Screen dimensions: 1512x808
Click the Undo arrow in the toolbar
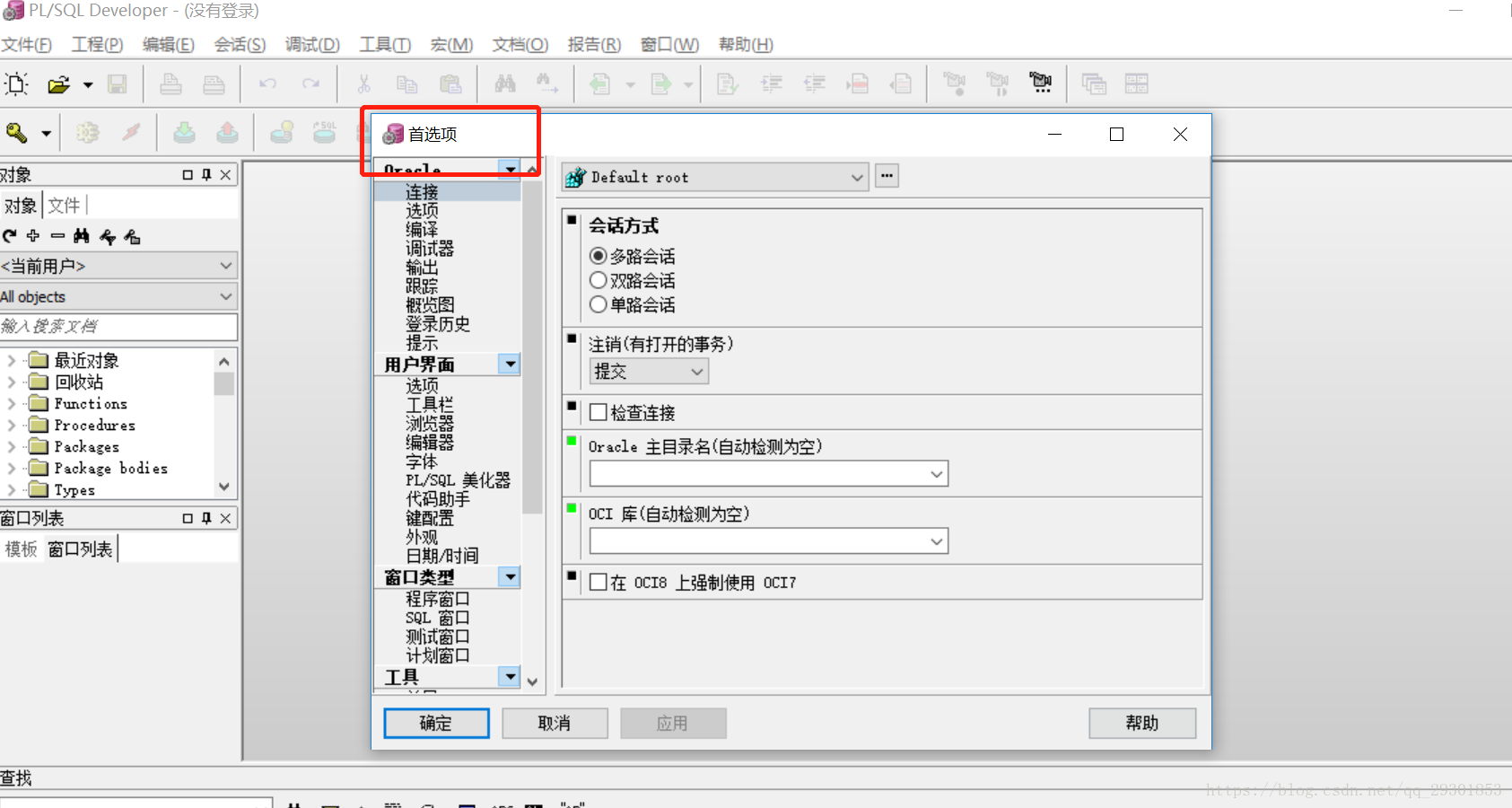267,84
